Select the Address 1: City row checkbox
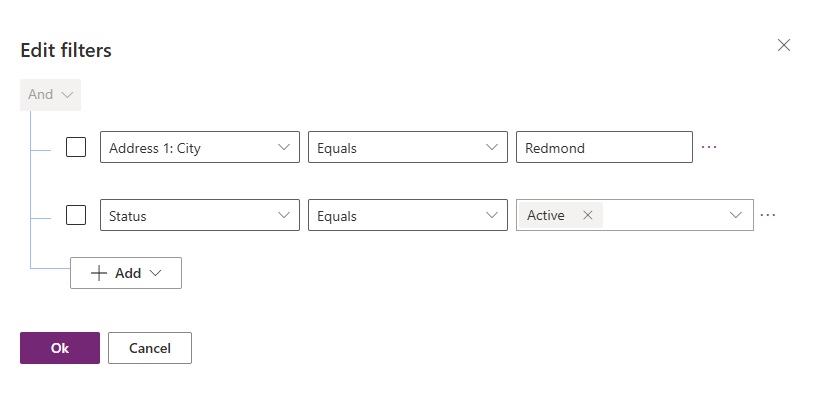 [76, 147]
